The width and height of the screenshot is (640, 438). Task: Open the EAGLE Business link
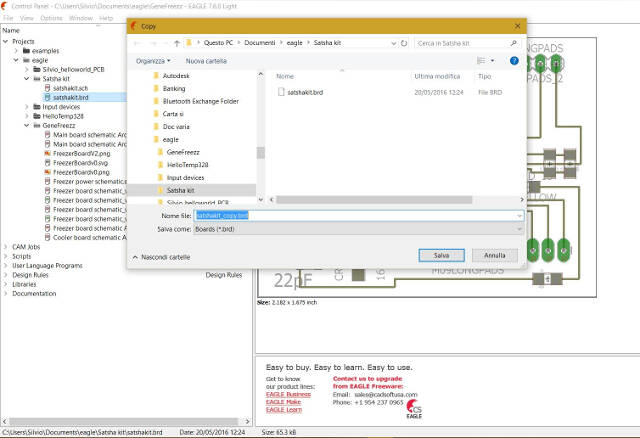click(x=288, y=394)
